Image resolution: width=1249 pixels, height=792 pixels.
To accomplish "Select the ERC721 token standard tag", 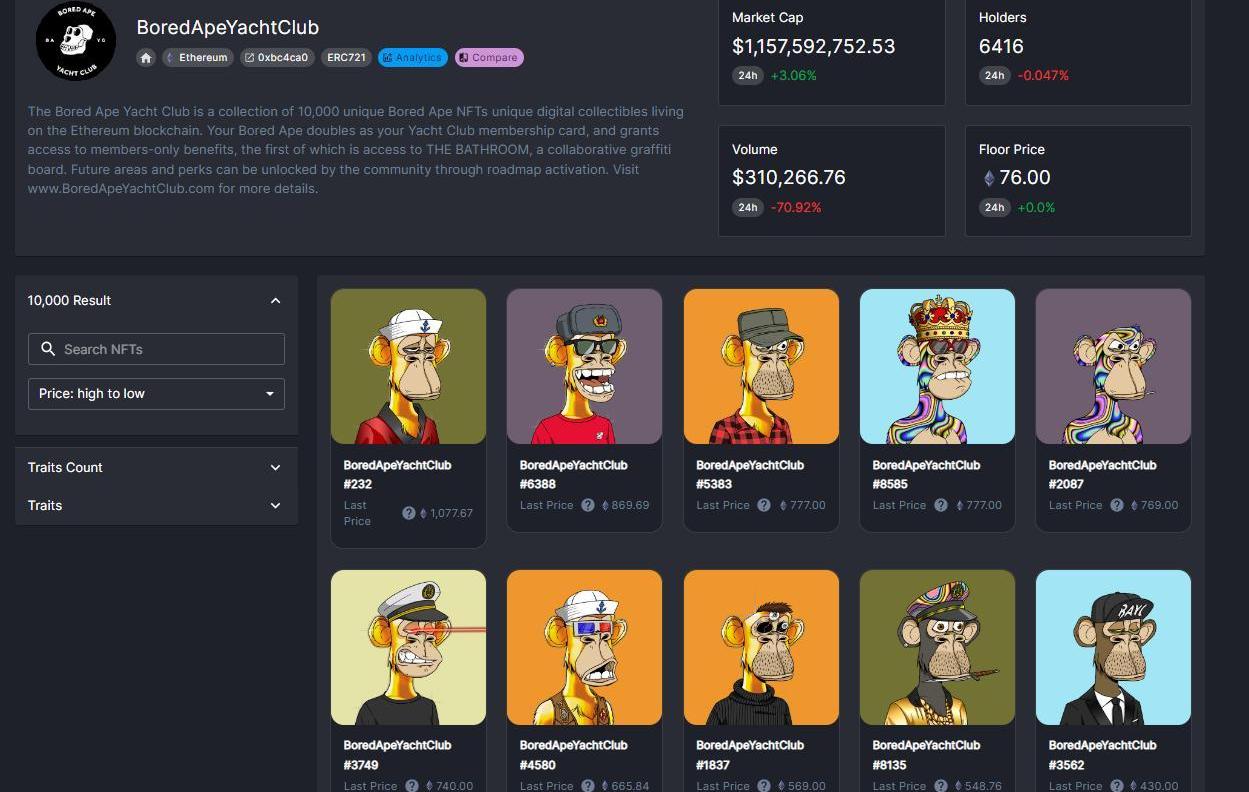I will (346, 58).
